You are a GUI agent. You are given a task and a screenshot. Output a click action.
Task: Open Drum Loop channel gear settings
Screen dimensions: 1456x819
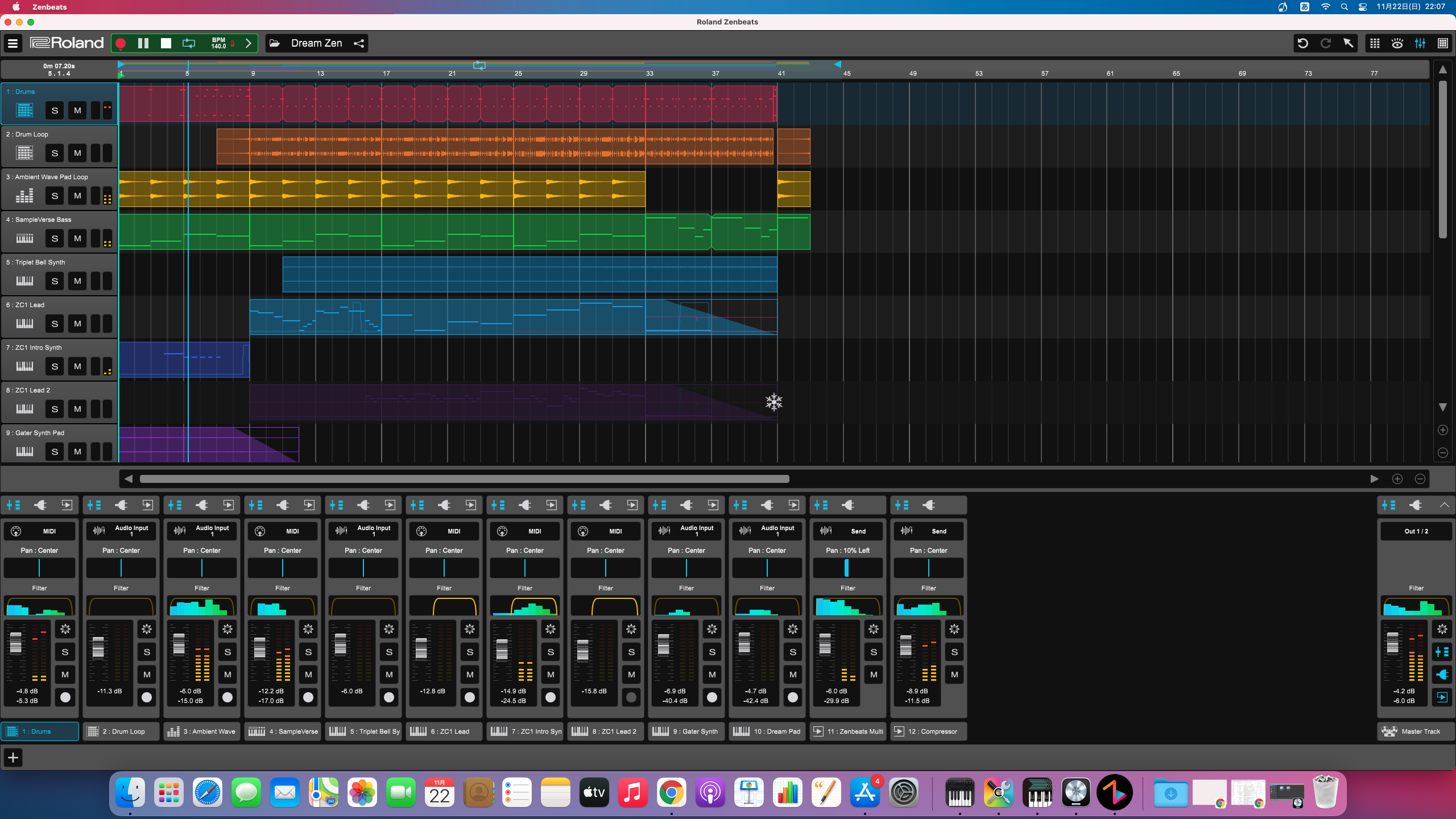click(x=147, y=629)
